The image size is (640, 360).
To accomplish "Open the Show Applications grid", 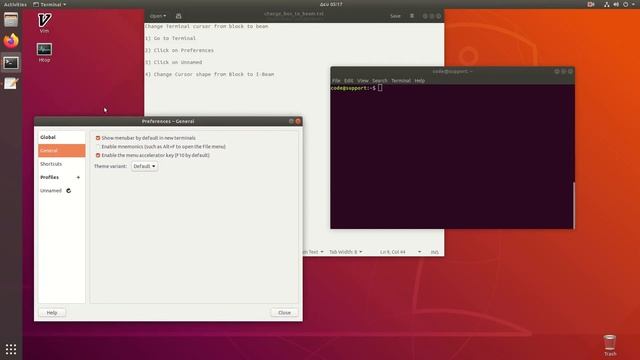I will (x=11, y=349).
